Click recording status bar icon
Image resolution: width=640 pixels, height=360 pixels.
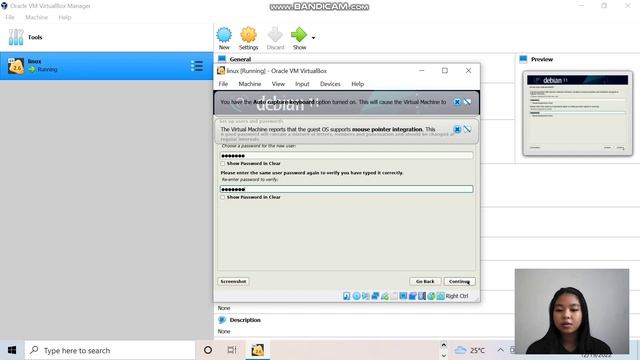click(x=413, y=296)
